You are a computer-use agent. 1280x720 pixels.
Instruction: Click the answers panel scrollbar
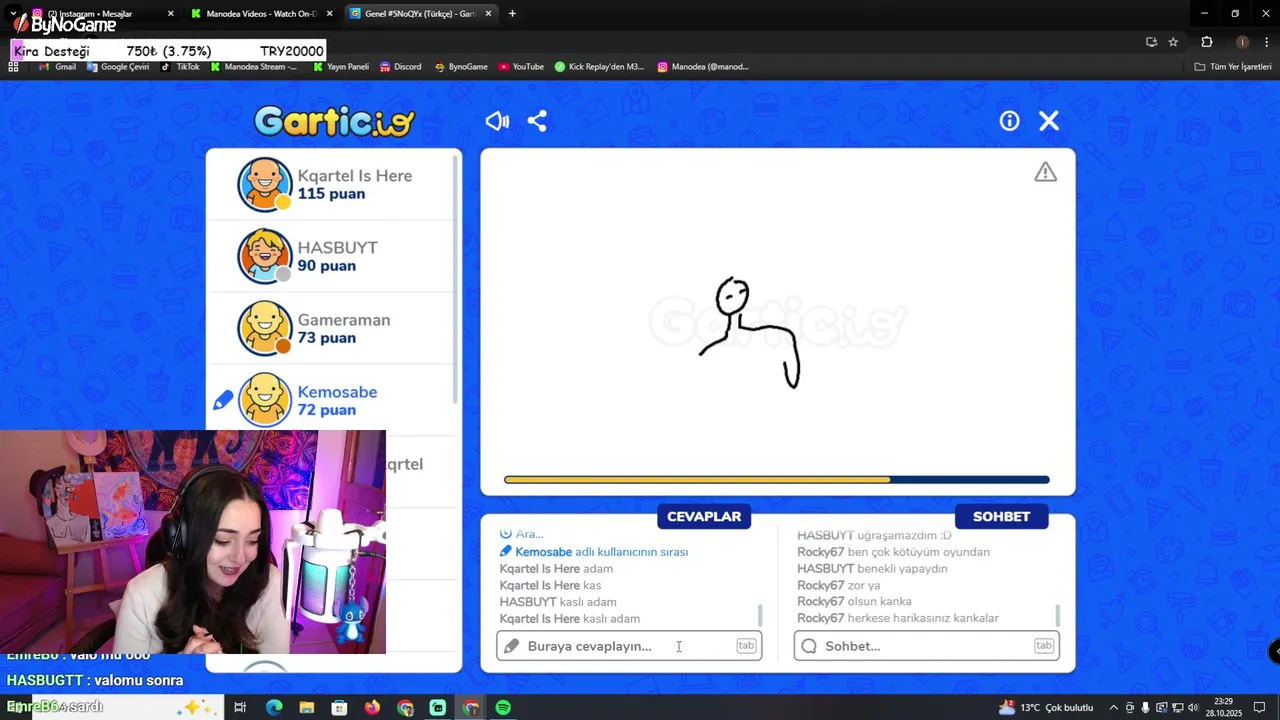point(760,615)
